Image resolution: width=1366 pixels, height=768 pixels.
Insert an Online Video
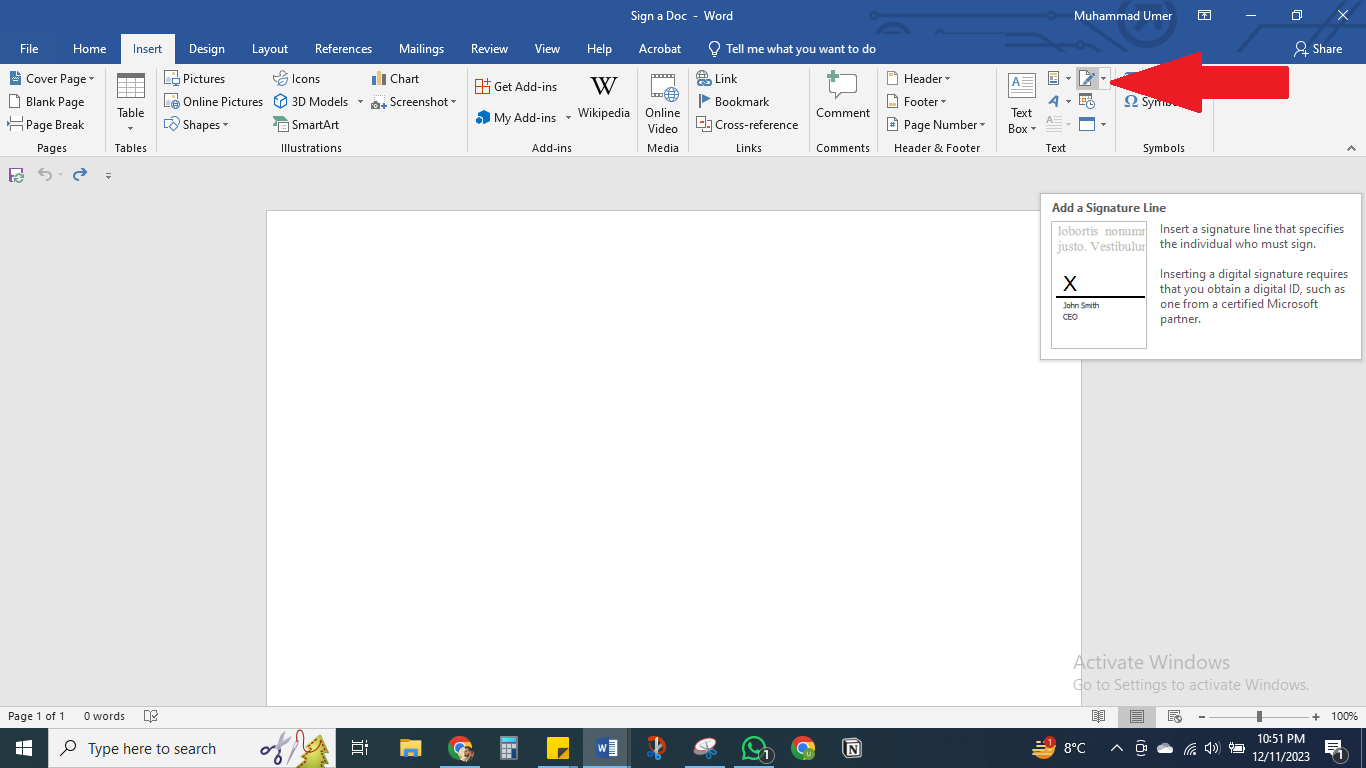662,103
